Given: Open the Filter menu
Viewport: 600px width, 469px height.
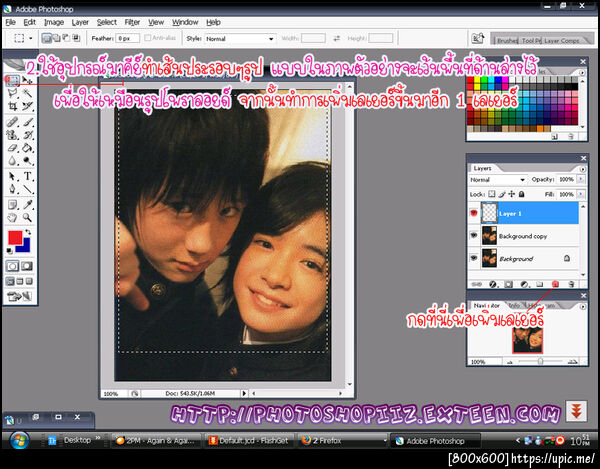Looking at the screenshot, I should point(132,22).
